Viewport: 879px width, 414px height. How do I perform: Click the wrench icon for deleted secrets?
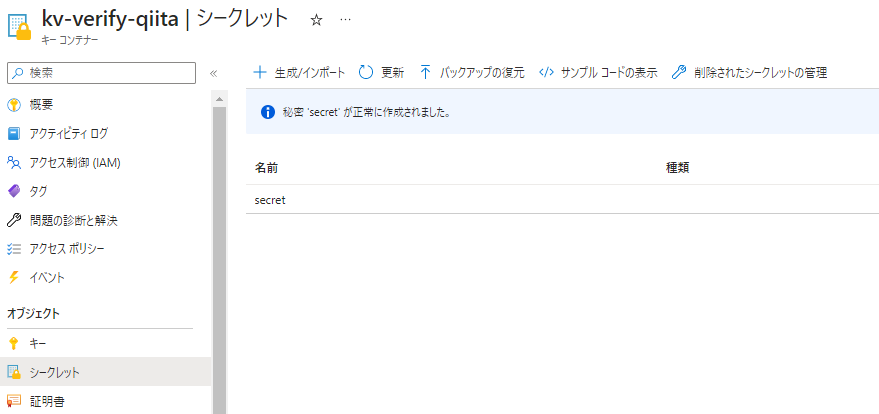679,72
